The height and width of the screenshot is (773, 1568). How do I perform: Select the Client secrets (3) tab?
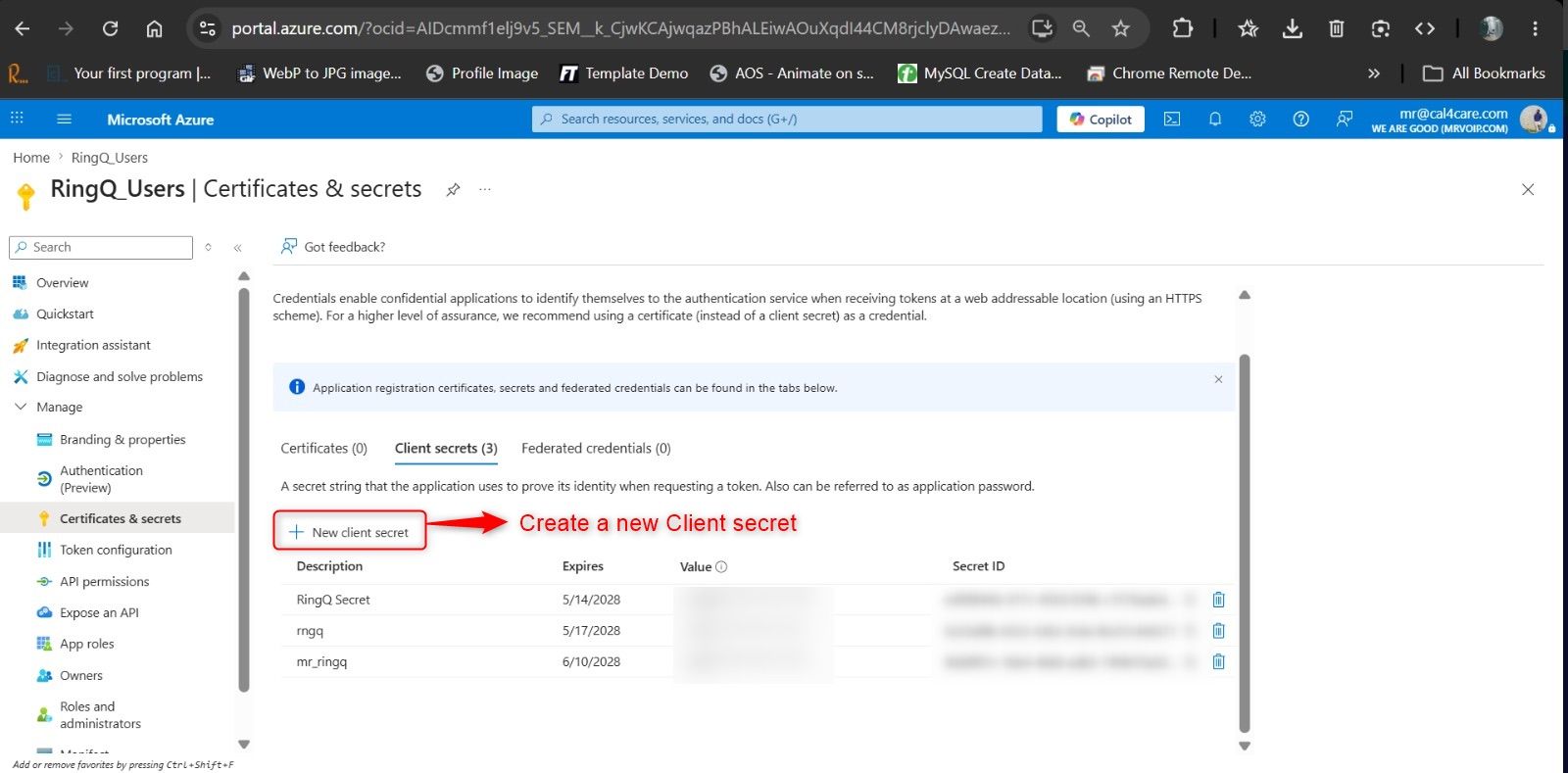(446, 449)
